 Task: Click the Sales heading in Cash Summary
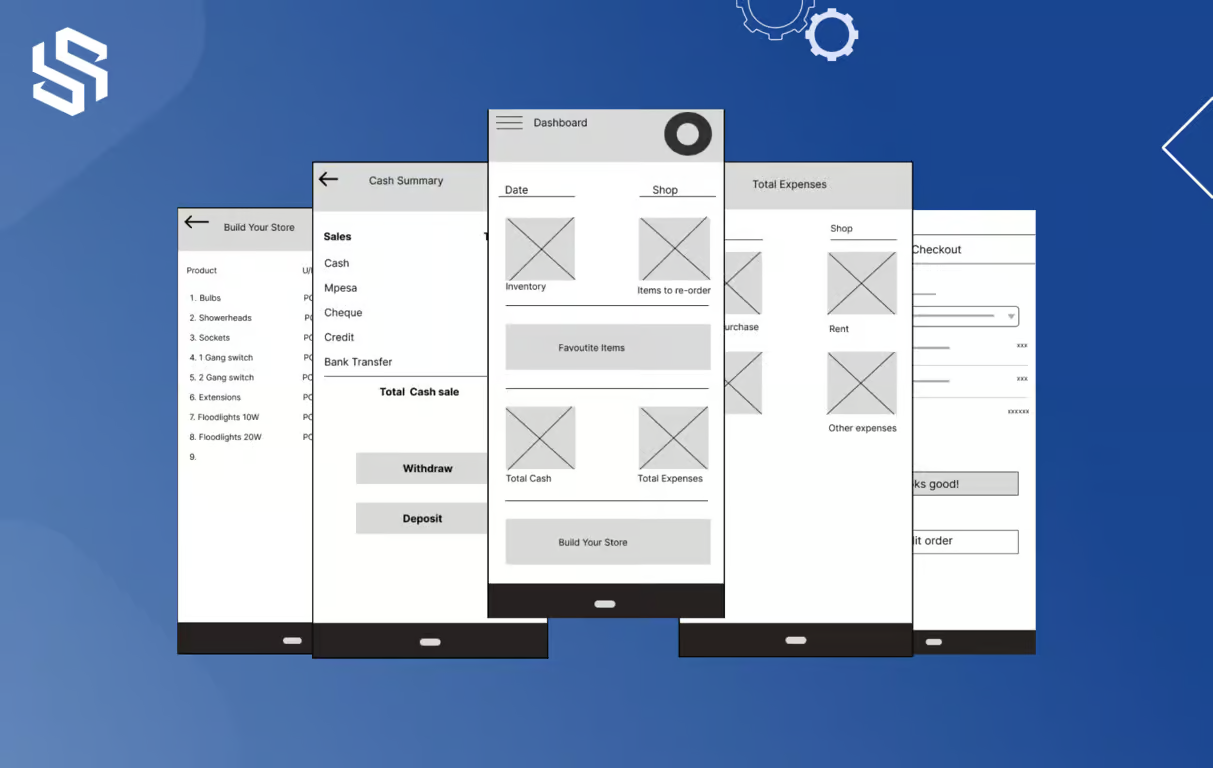click(338, 237)
